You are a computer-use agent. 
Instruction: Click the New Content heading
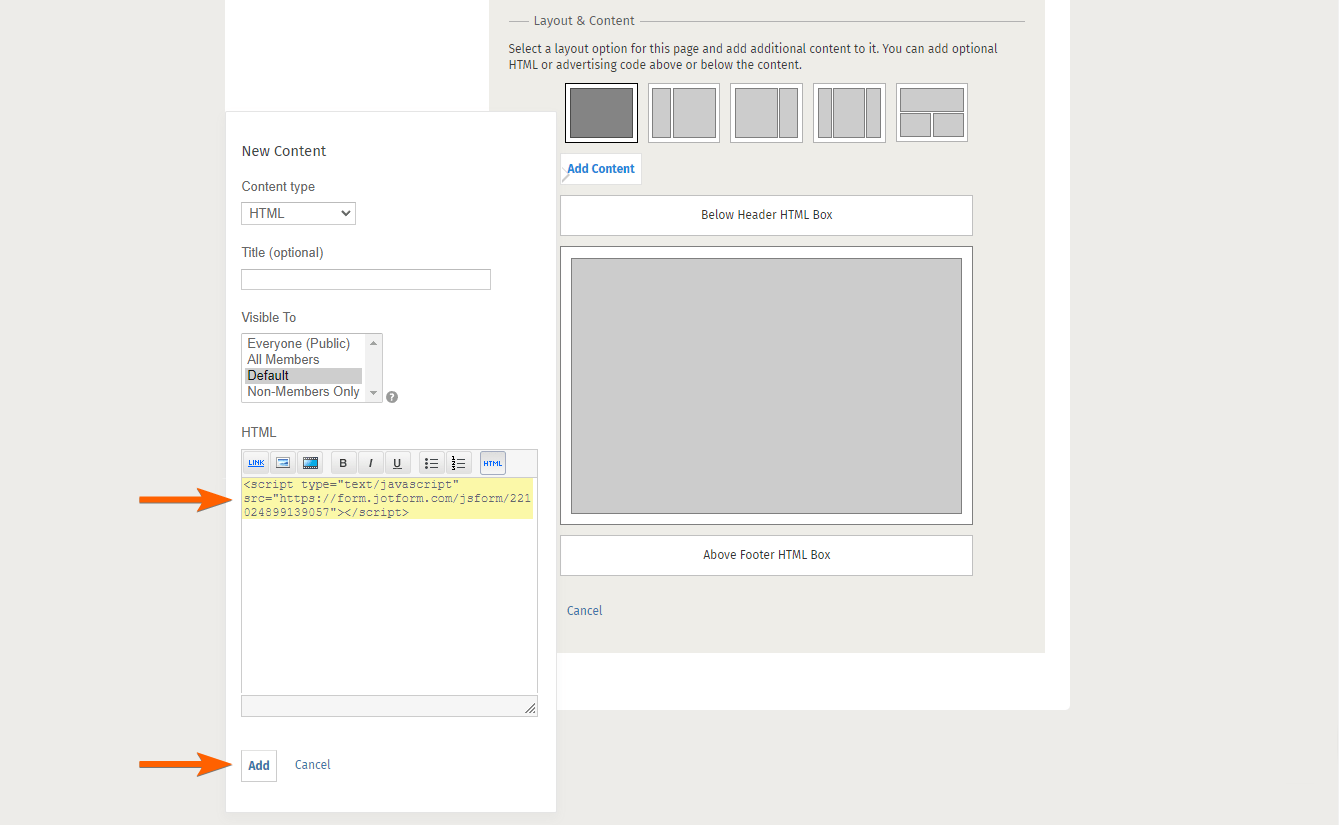click(284, 151)
